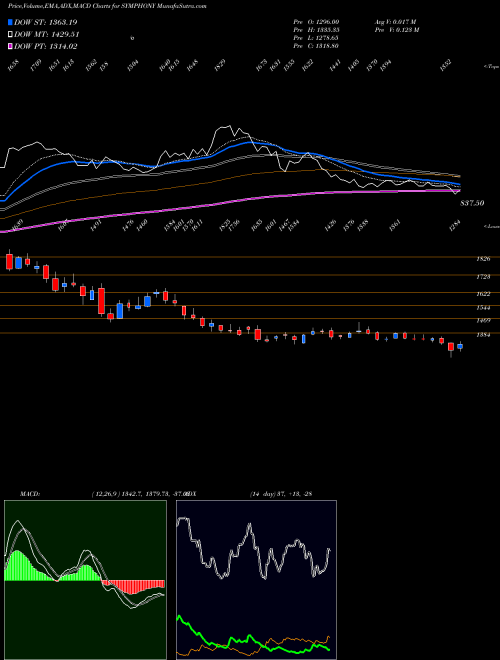
Task: Click the Pre O: 1296.00 value
Action: [316, 22]
